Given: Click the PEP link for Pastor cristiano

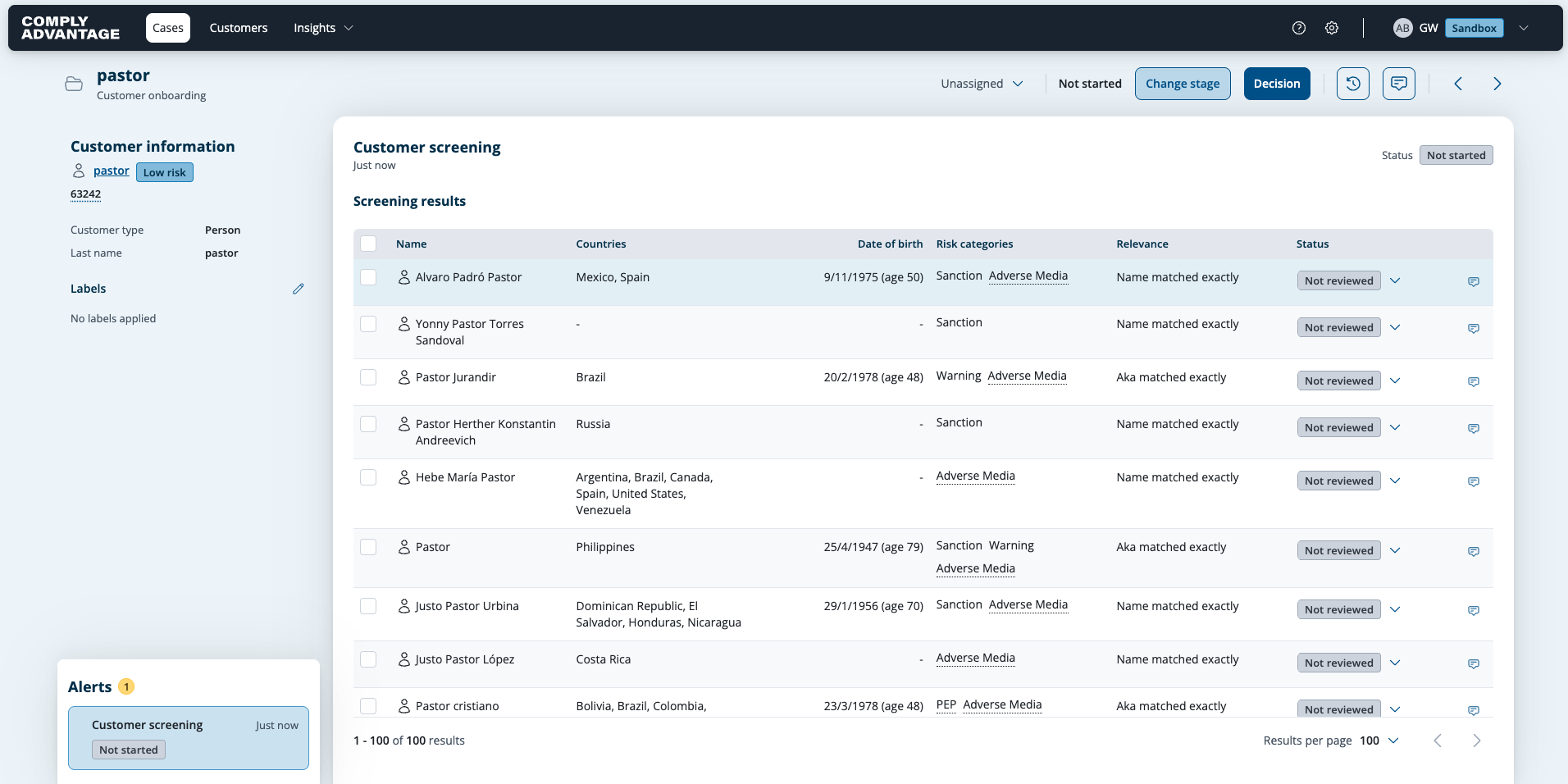Looking at the screenshot, I should pyautogui.click(x=946, y=704).
